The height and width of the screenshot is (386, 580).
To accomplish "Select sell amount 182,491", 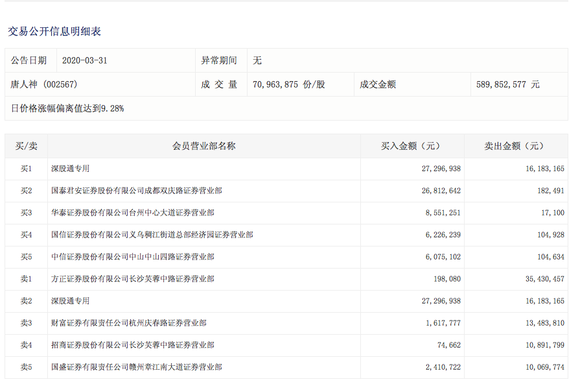I will pyautogui.click(x=551, y=191).
